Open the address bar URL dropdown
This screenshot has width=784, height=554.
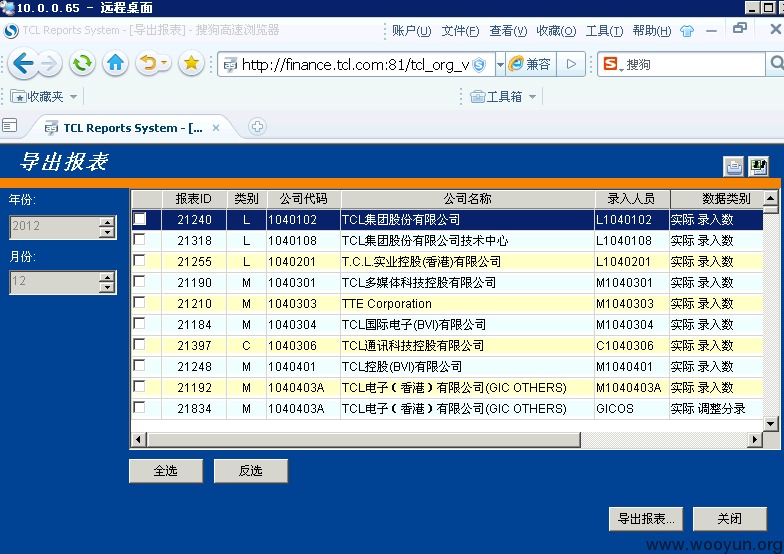tap(500, 64)
